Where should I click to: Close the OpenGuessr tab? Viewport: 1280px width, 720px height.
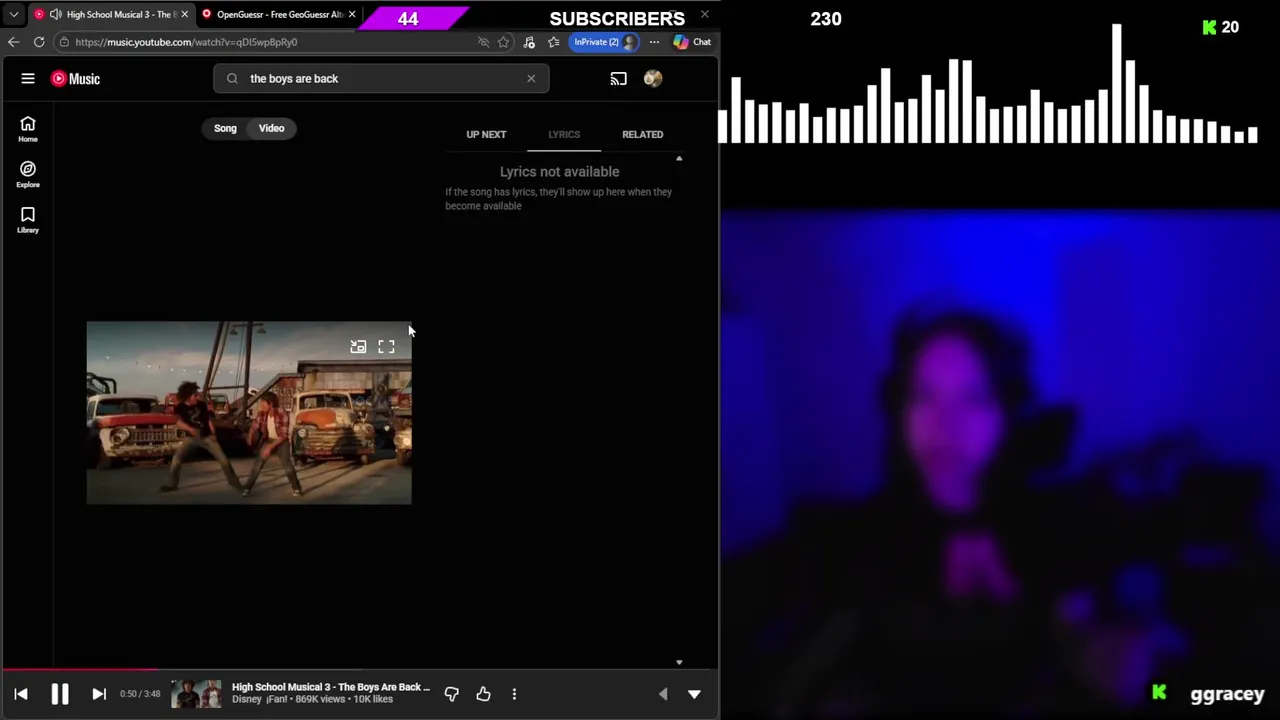click(x=352, y=14)
